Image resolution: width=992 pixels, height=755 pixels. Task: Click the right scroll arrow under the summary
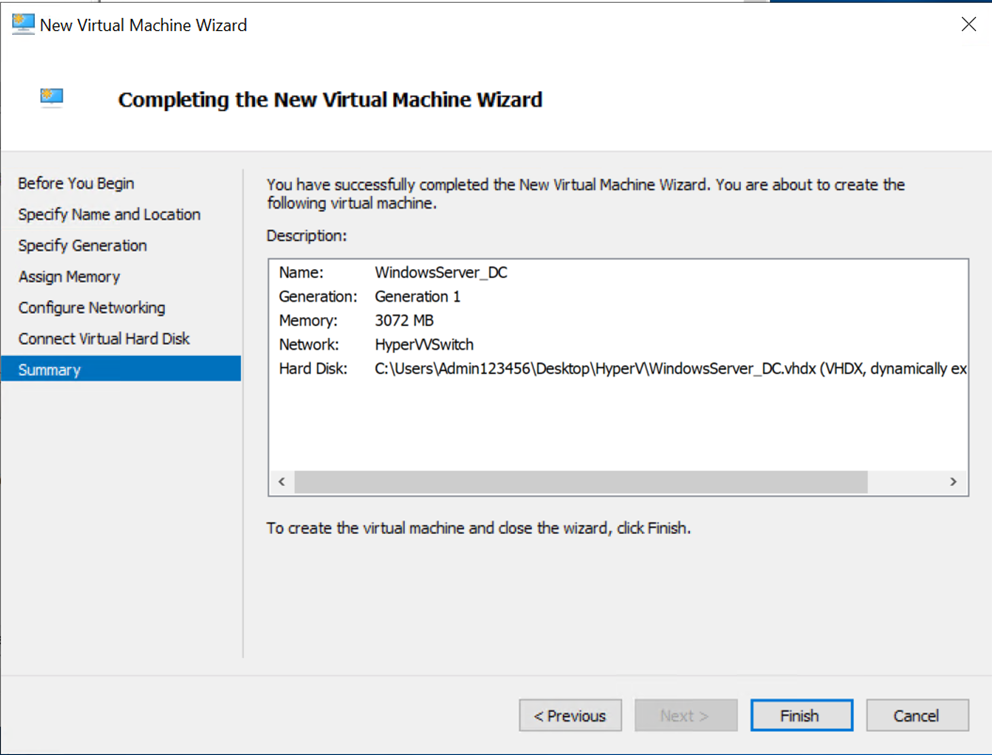tap(953, 481)
